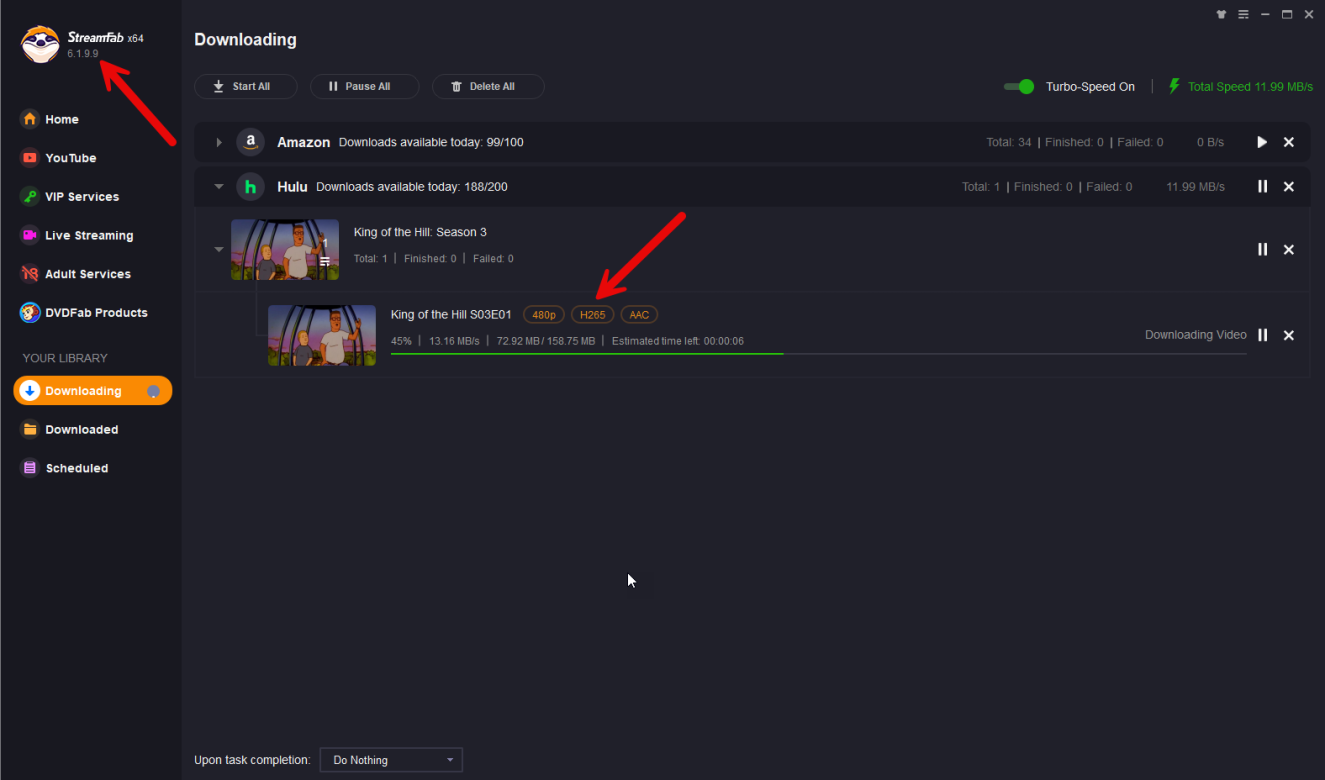The image size is (1325, 780).
Task: Click the Delete All button
Action: [x=488, y=87]
